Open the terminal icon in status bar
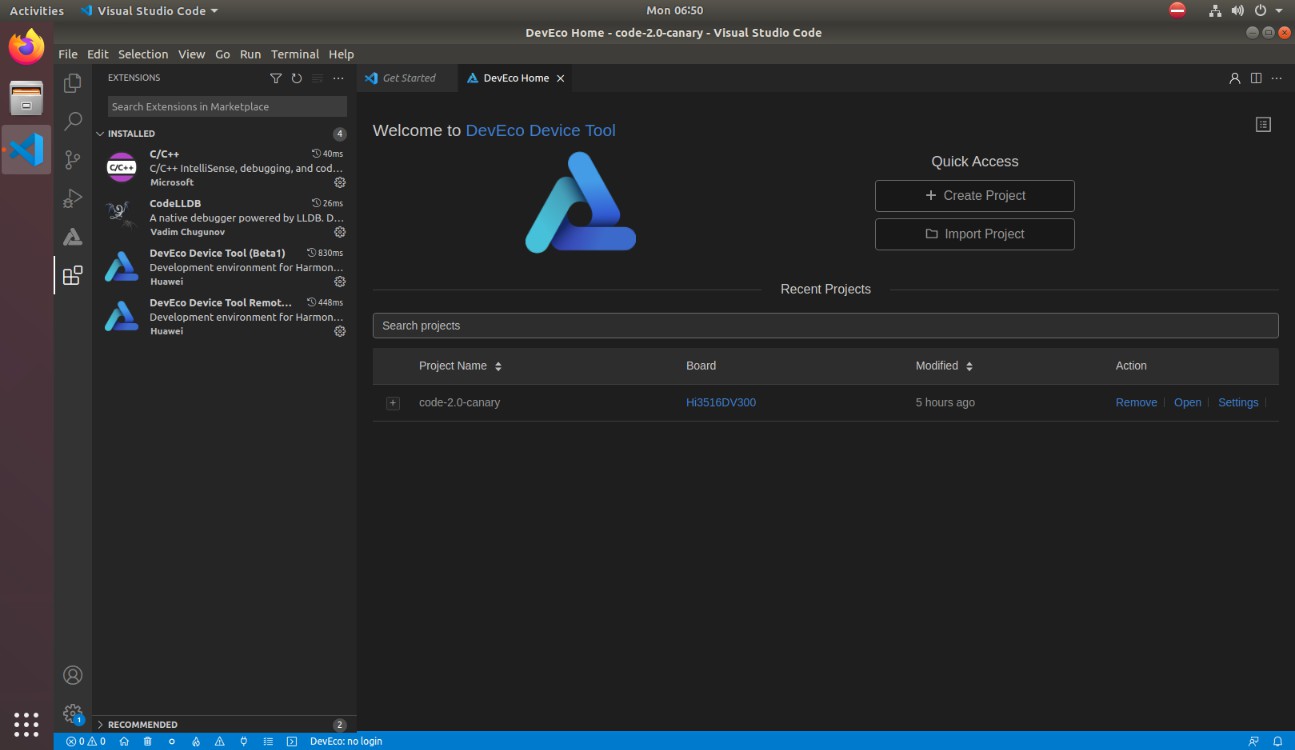The width and height of the screenshot is (1295, 750). (292, 741)
